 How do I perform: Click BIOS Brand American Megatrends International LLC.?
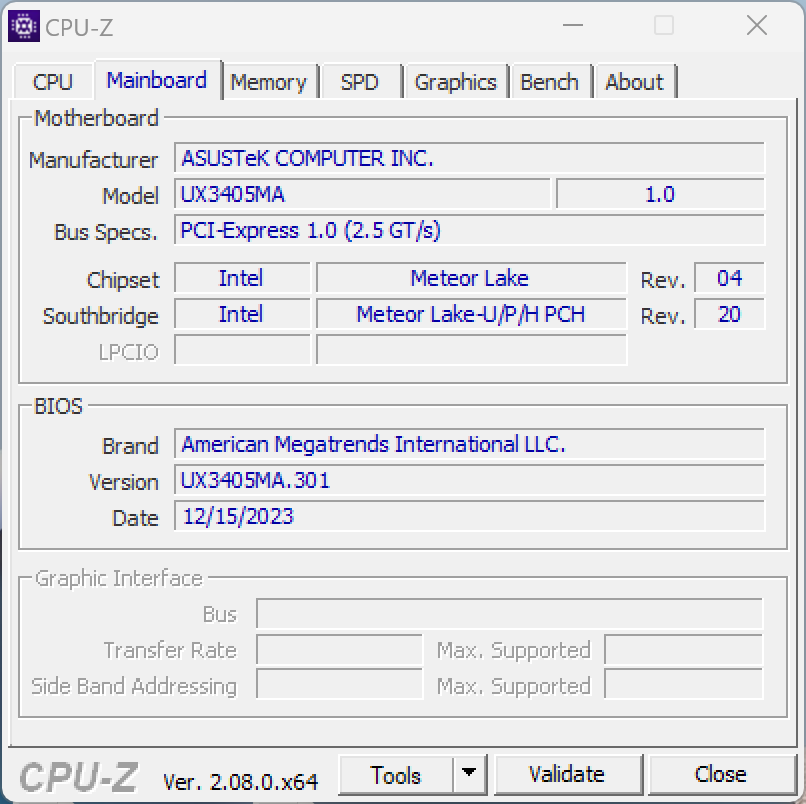pyautogui.click(x=469, y=444)
